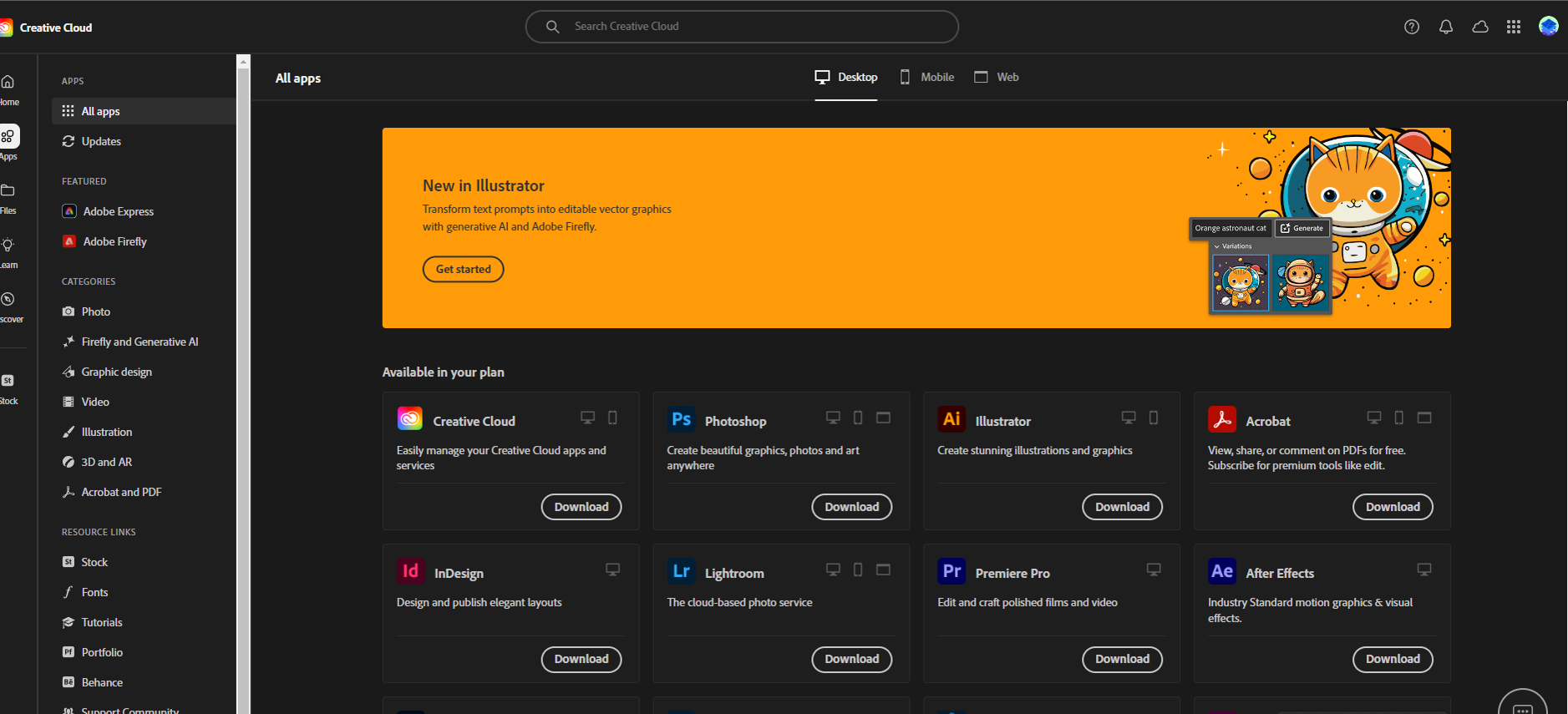Click the Search Creative Cloud field
This screenshot has width=1568, height=714.
point(742,27)
